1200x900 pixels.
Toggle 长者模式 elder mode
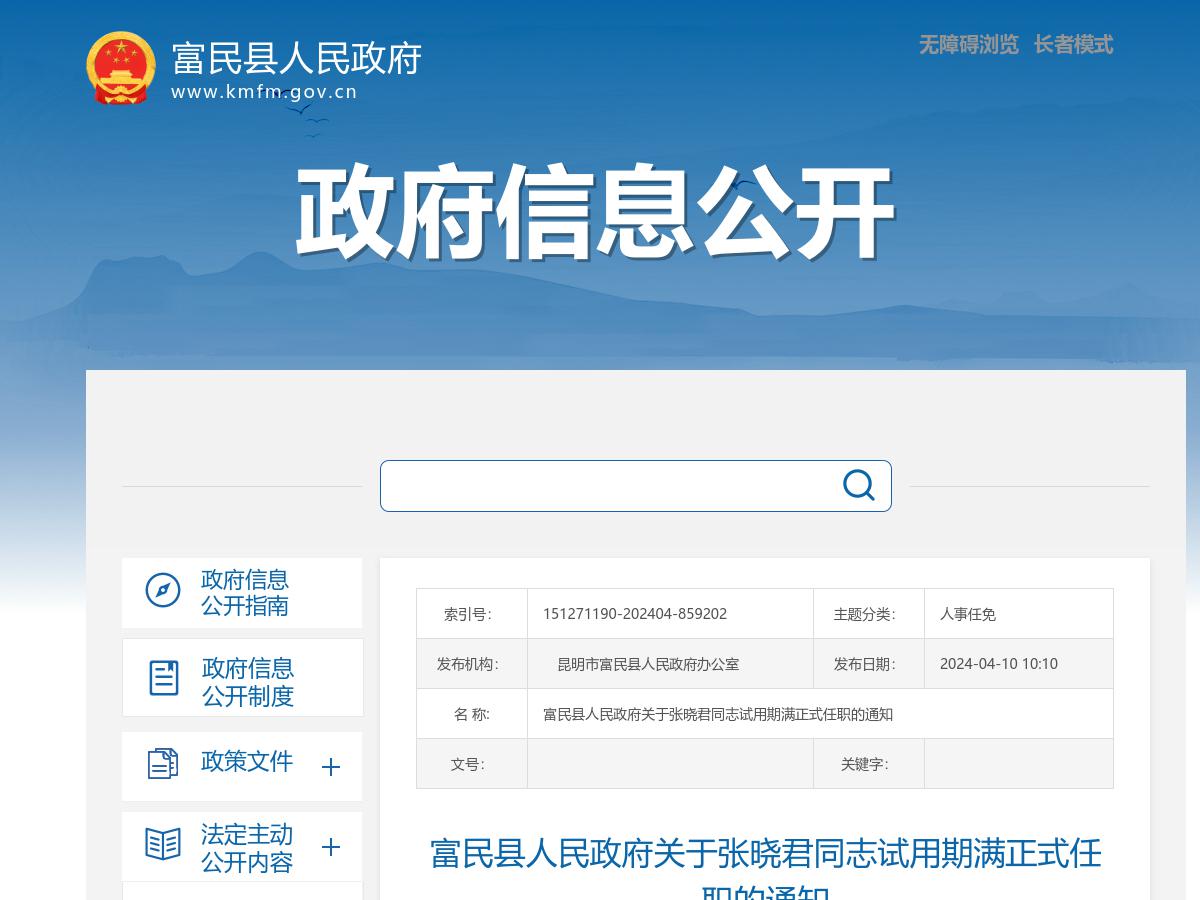click(x=1073, y=45)
